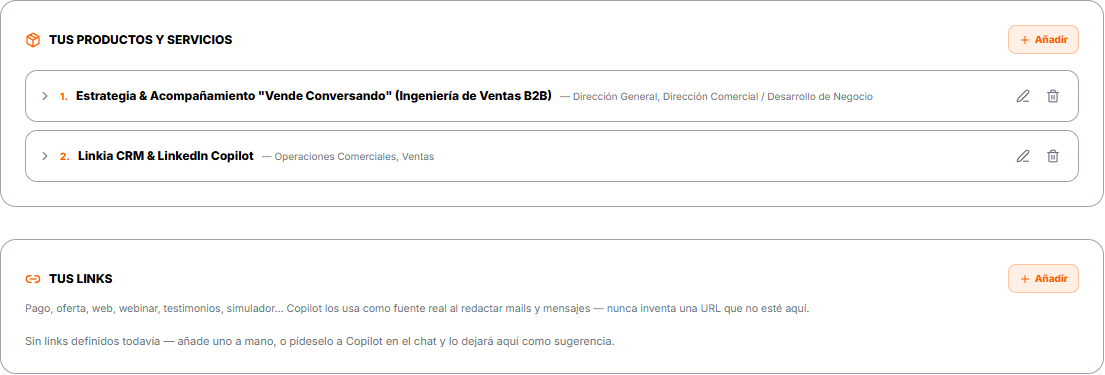Click the link icon beside Tus Links
The image size is (1105, 375).
[x=32, y=279]
